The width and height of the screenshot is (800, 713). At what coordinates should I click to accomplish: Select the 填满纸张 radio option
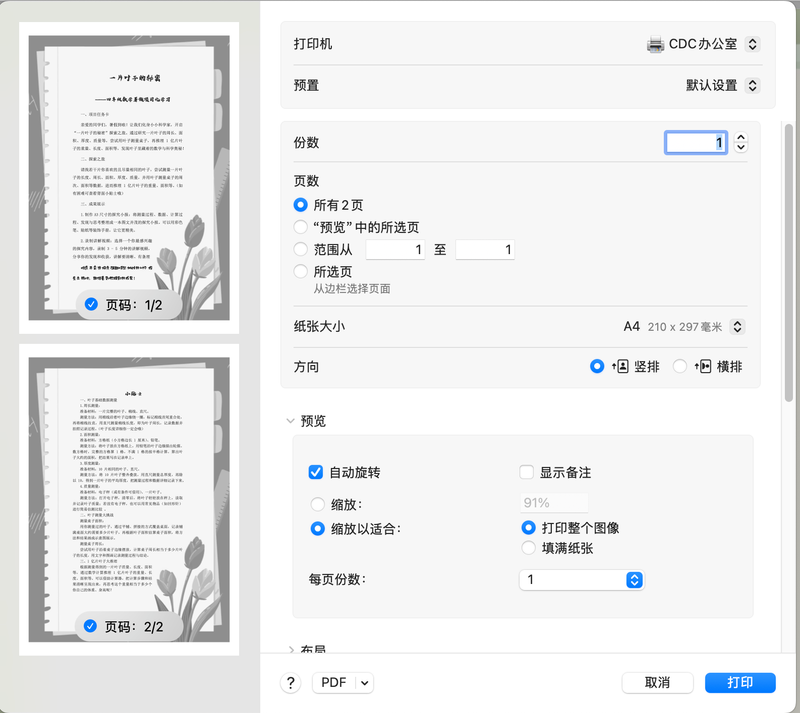coord(528,548)
